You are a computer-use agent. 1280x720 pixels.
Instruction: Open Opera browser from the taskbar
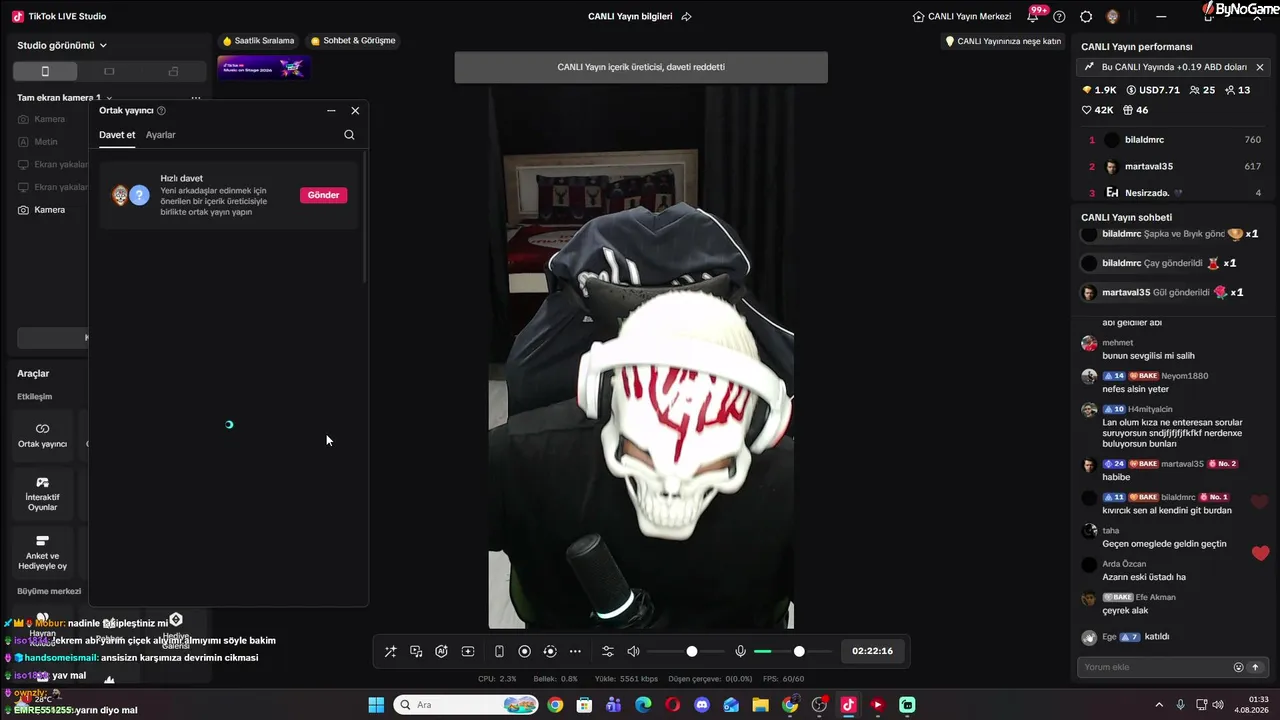(x=672, y=705)
